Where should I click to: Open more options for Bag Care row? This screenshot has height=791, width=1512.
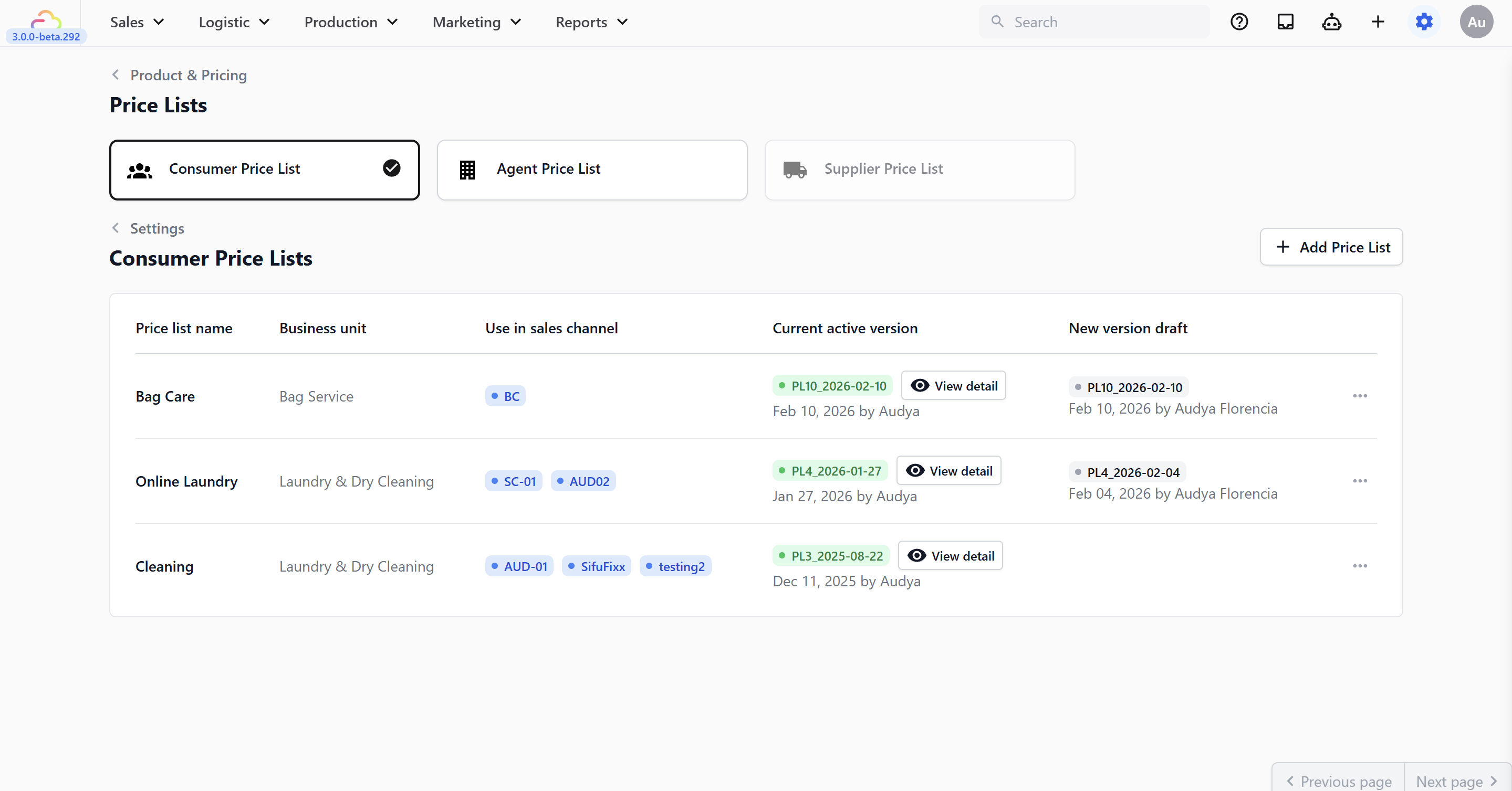[1360, 396]
